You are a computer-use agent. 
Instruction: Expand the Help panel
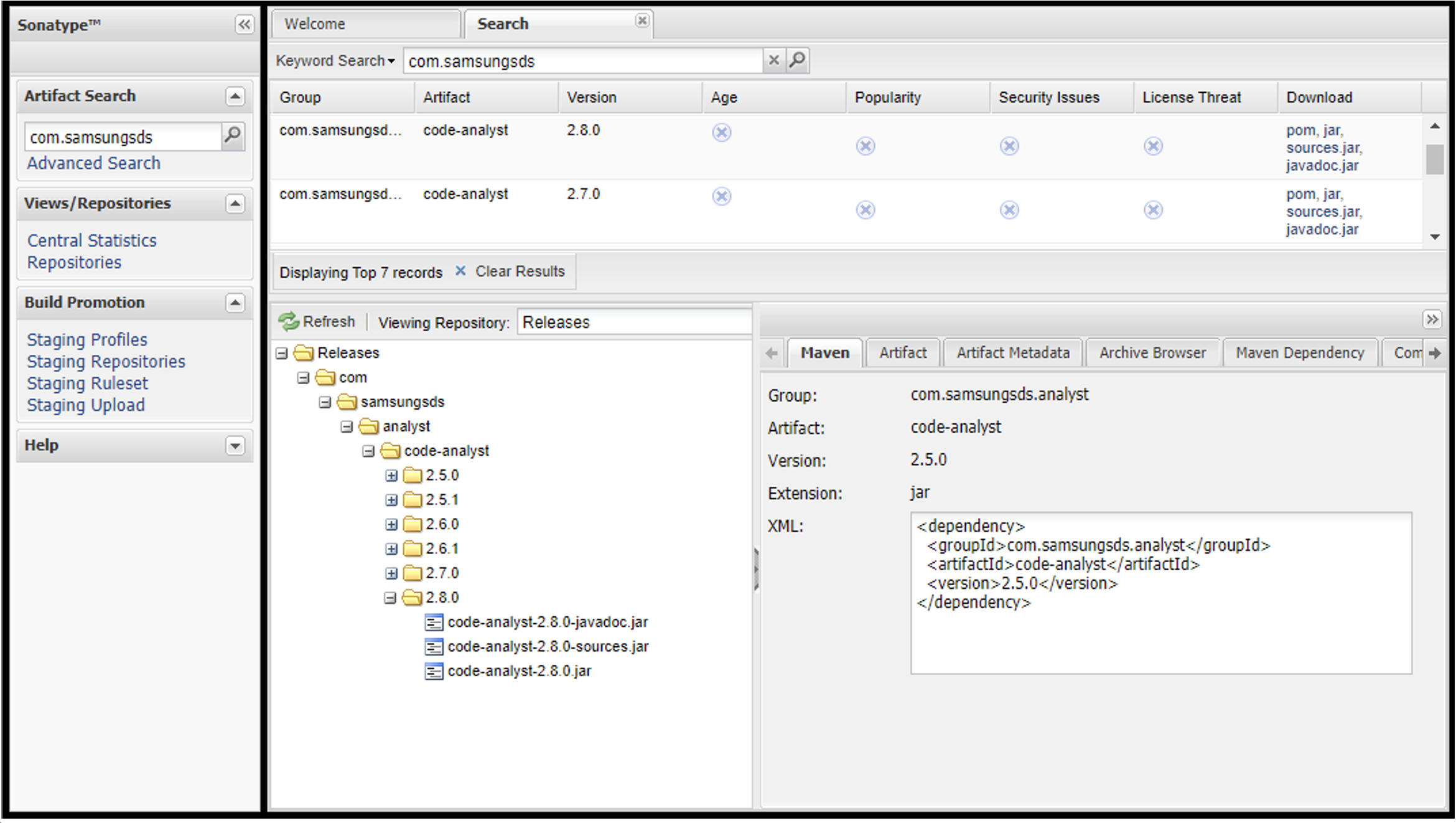235,446
